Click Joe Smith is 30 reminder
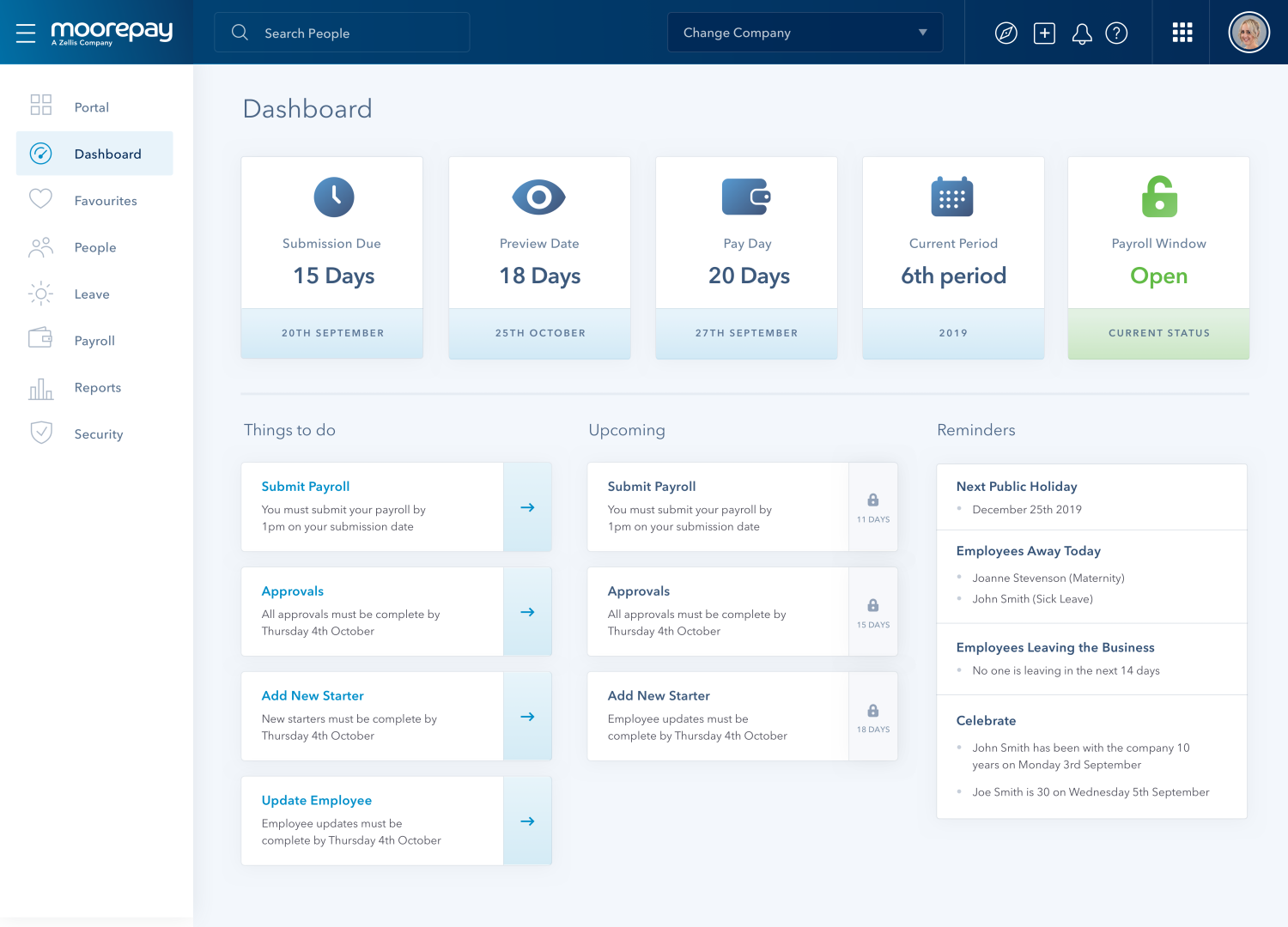The image size is (1288, 927). click(x=1091, y=792)
